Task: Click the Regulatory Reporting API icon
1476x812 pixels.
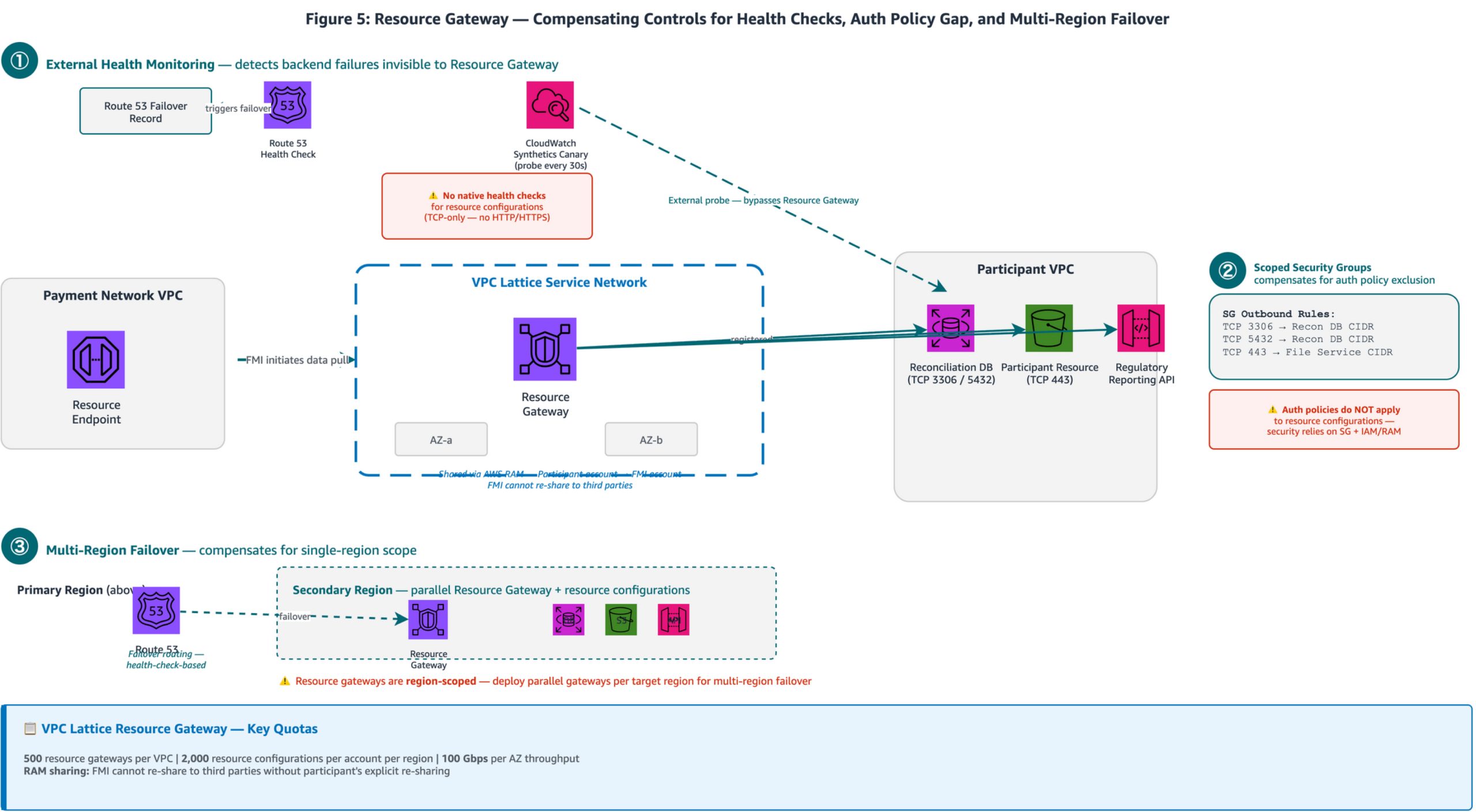Action: [x=1140, y=328]
